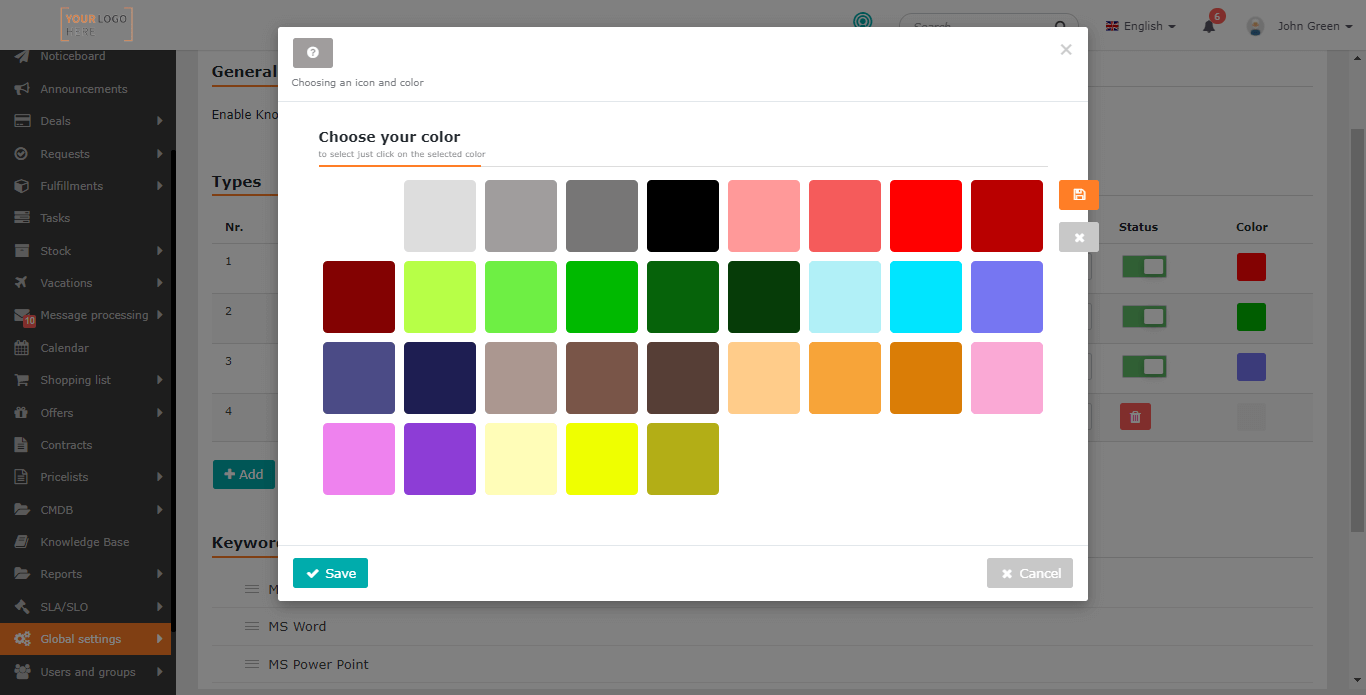The image size is (1366, 695).
Task: Expand the Fulfillments submenu arrow
Action: point(160,186)
